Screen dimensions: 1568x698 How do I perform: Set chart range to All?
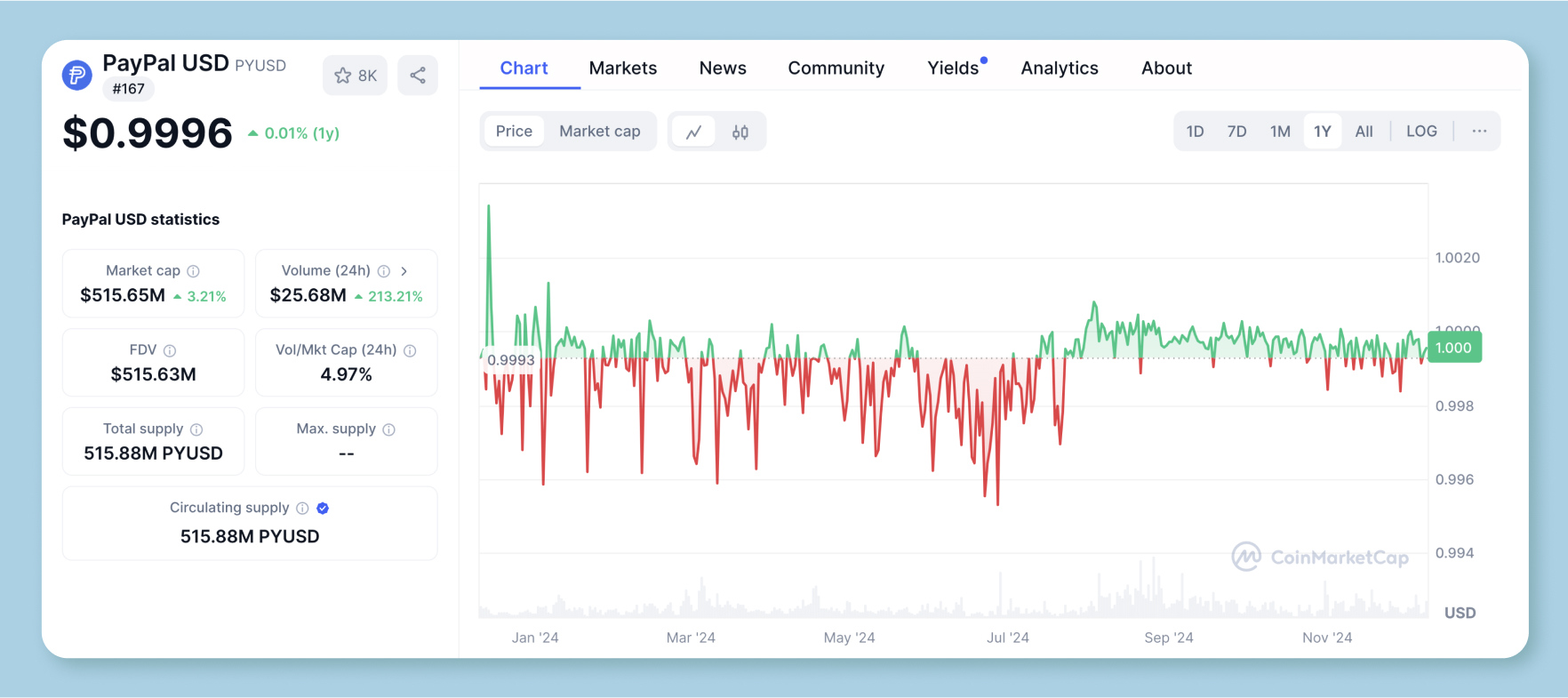point(1364,132)
